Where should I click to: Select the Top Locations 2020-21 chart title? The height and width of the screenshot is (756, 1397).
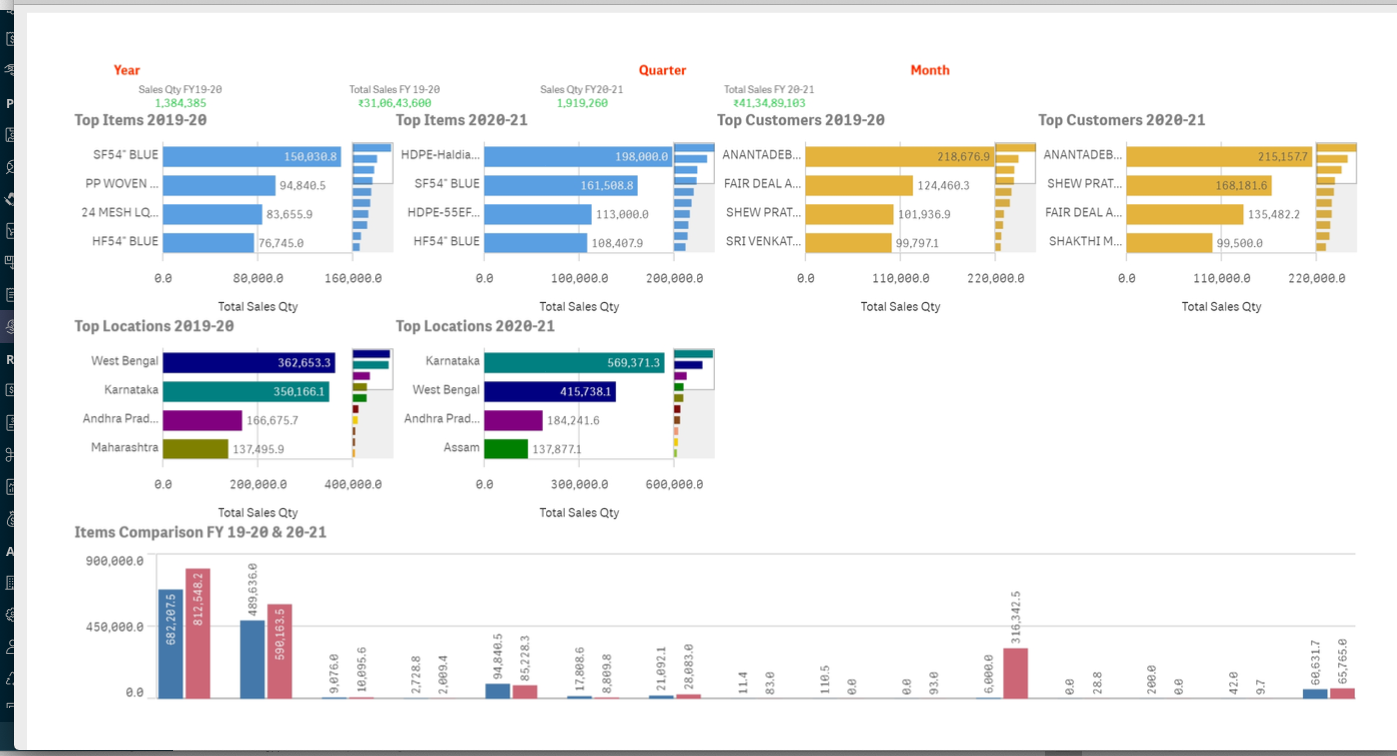click(x=475, y=326)
